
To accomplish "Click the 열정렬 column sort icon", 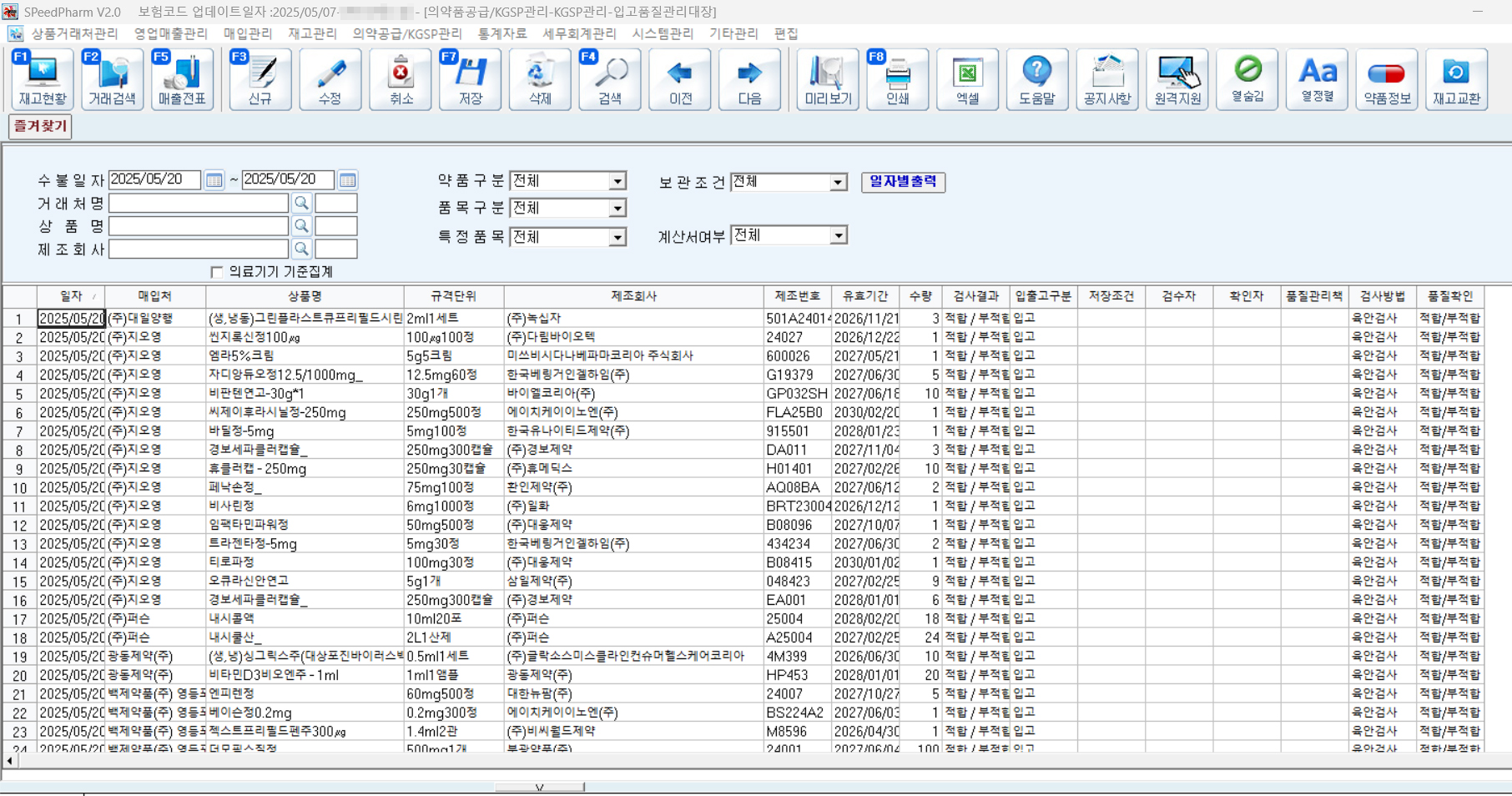I will (1318, 79).
